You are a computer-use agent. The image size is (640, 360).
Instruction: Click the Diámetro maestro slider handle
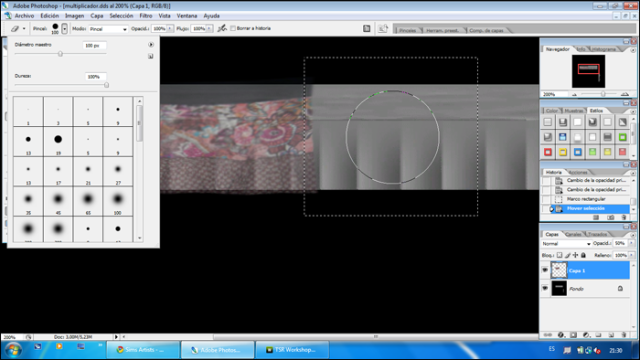pyautogui.click(x=60, y=53)
